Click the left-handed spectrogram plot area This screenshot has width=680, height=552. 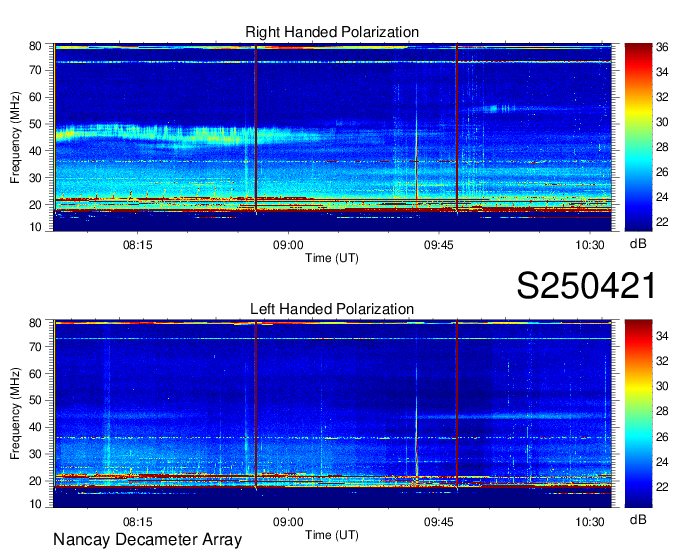(333, 414)
